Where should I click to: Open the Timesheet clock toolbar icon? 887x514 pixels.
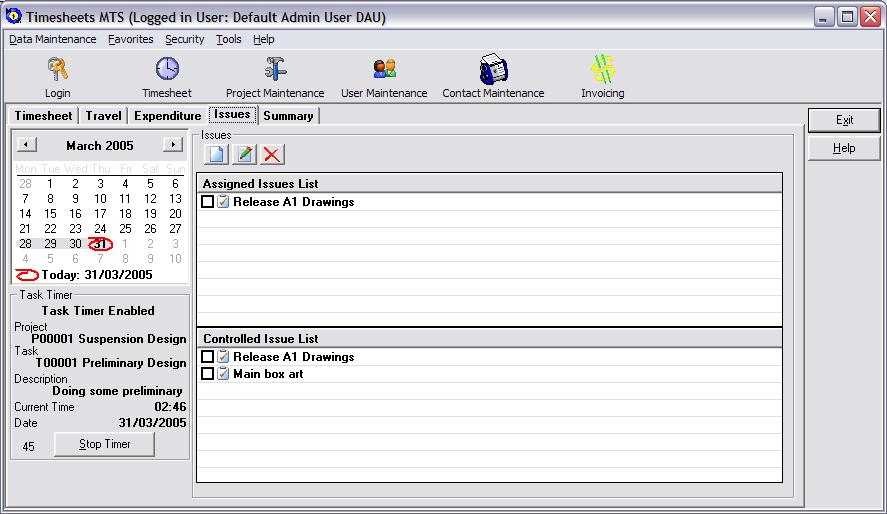tap(167, 69)
